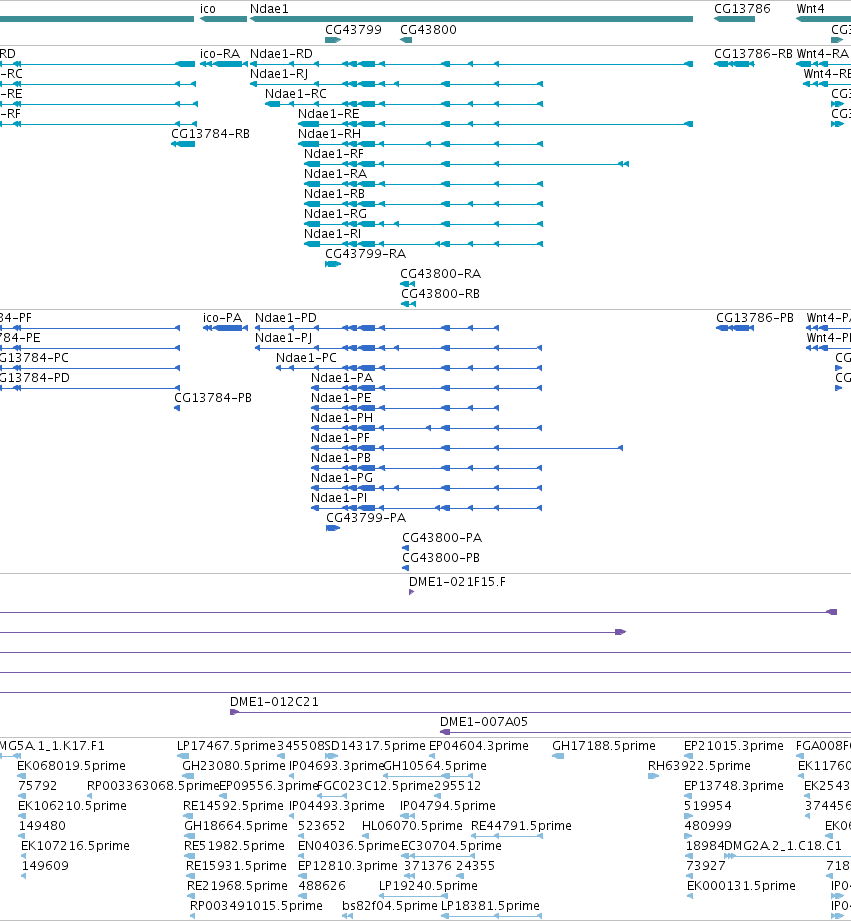The height and width of the screenshot is (921, 851).
Task: Click EST EK000131.5prime
Action: [x=741, y=886]
